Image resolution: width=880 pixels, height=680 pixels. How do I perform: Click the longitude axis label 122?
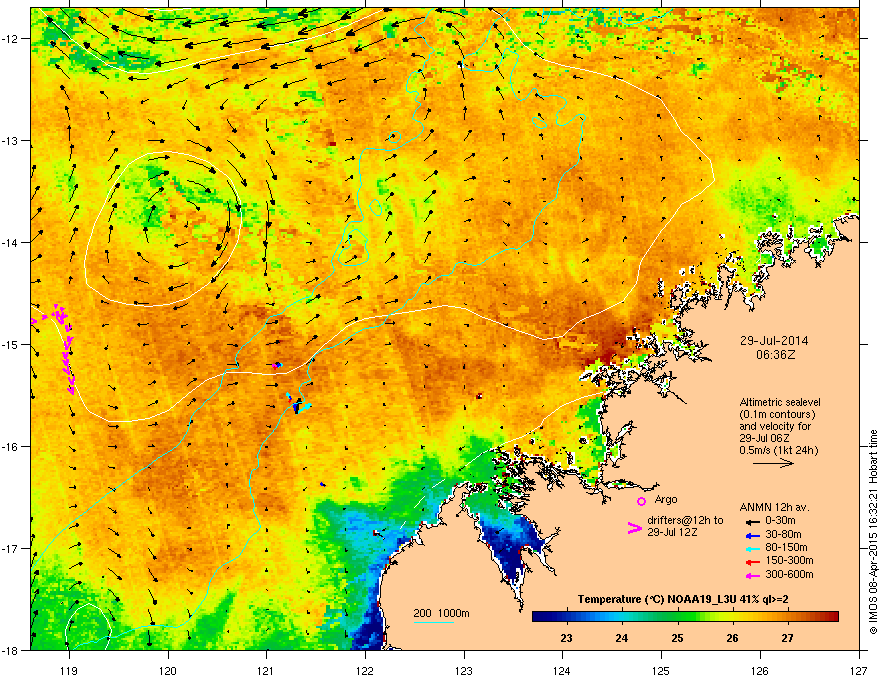[365, 671]
